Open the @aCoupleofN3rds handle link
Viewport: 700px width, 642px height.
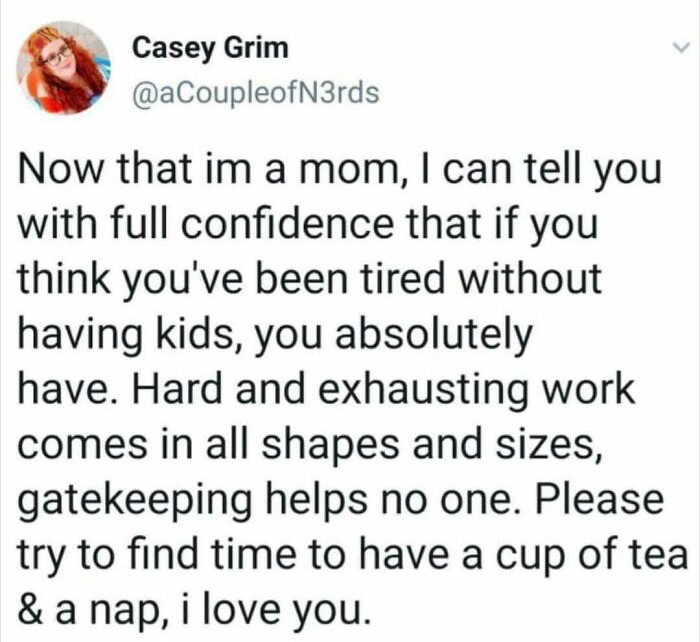tap(255, 92)
